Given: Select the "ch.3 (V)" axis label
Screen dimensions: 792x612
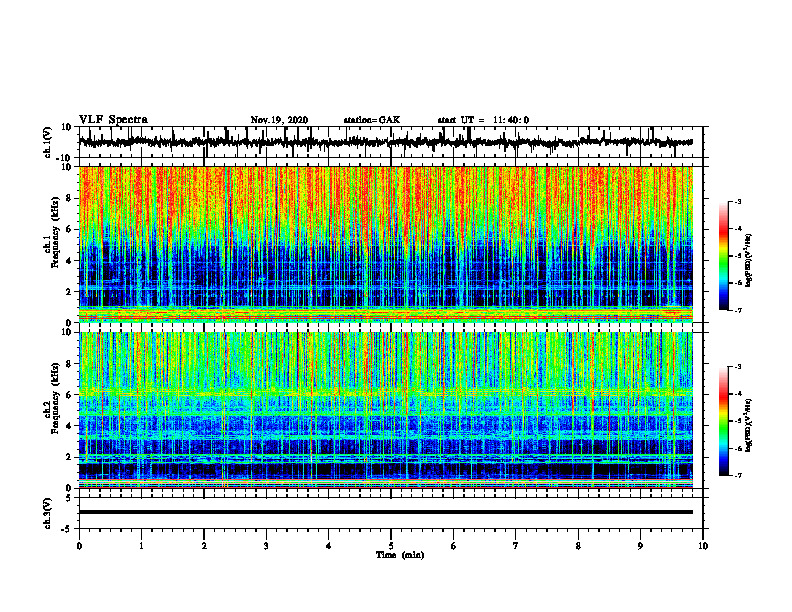Looking at the screenshot, I should (48, 513).
